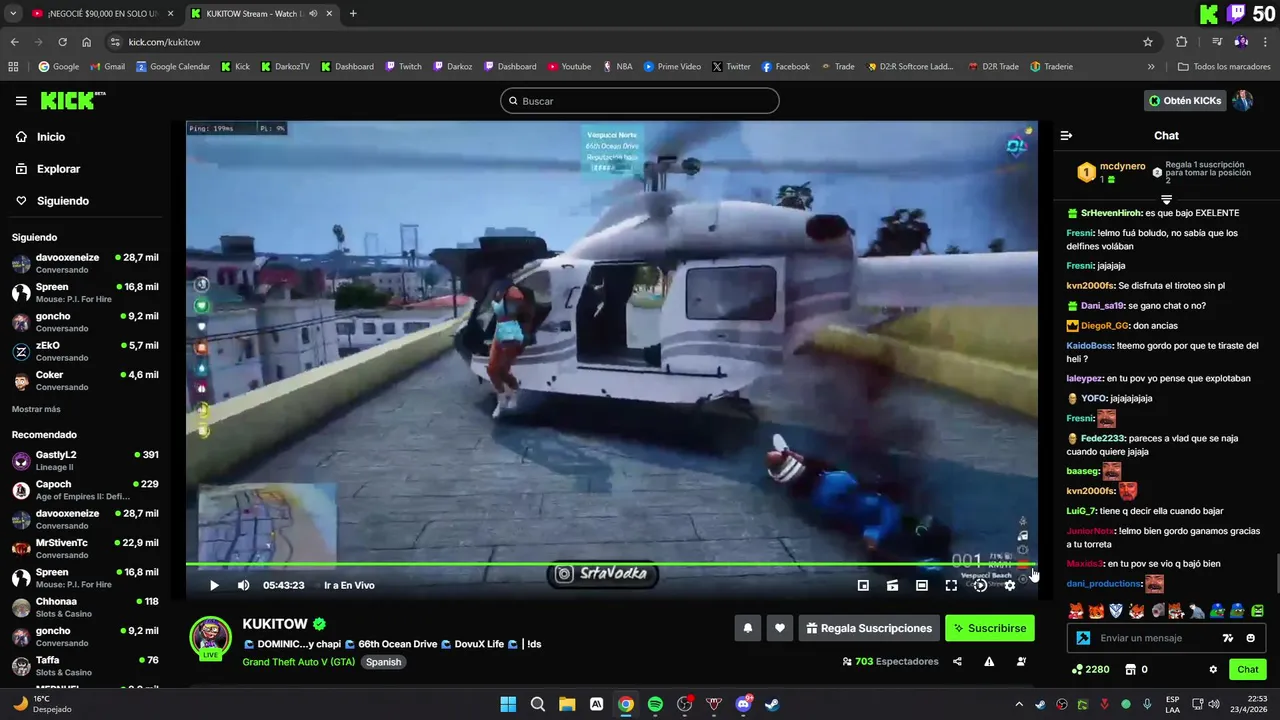Open the profile avatar menu
The width and height of the screenshot is (1280, 720).
point(1243,101)
